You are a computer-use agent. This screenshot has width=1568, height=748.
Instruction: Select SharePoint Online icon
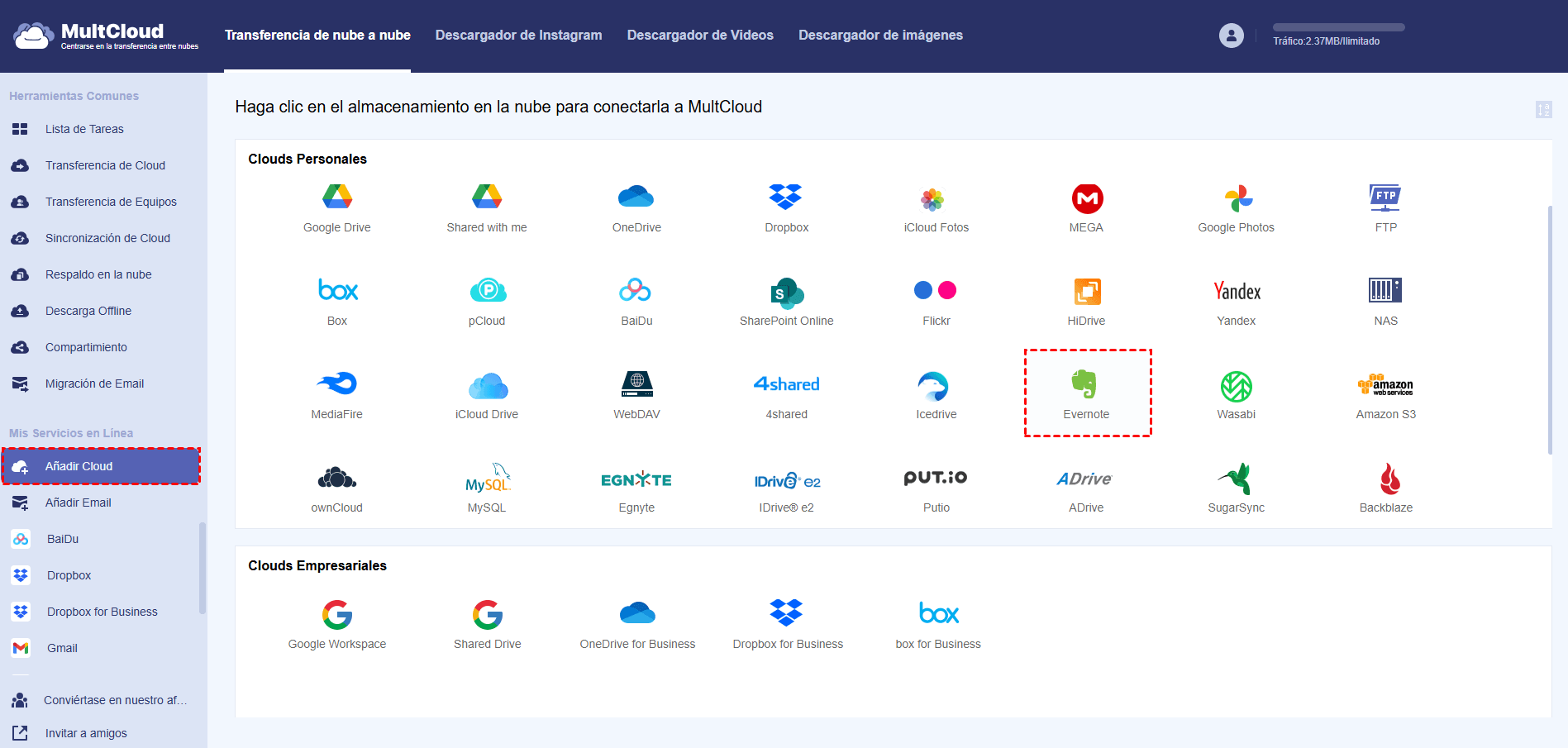[787, 292]
